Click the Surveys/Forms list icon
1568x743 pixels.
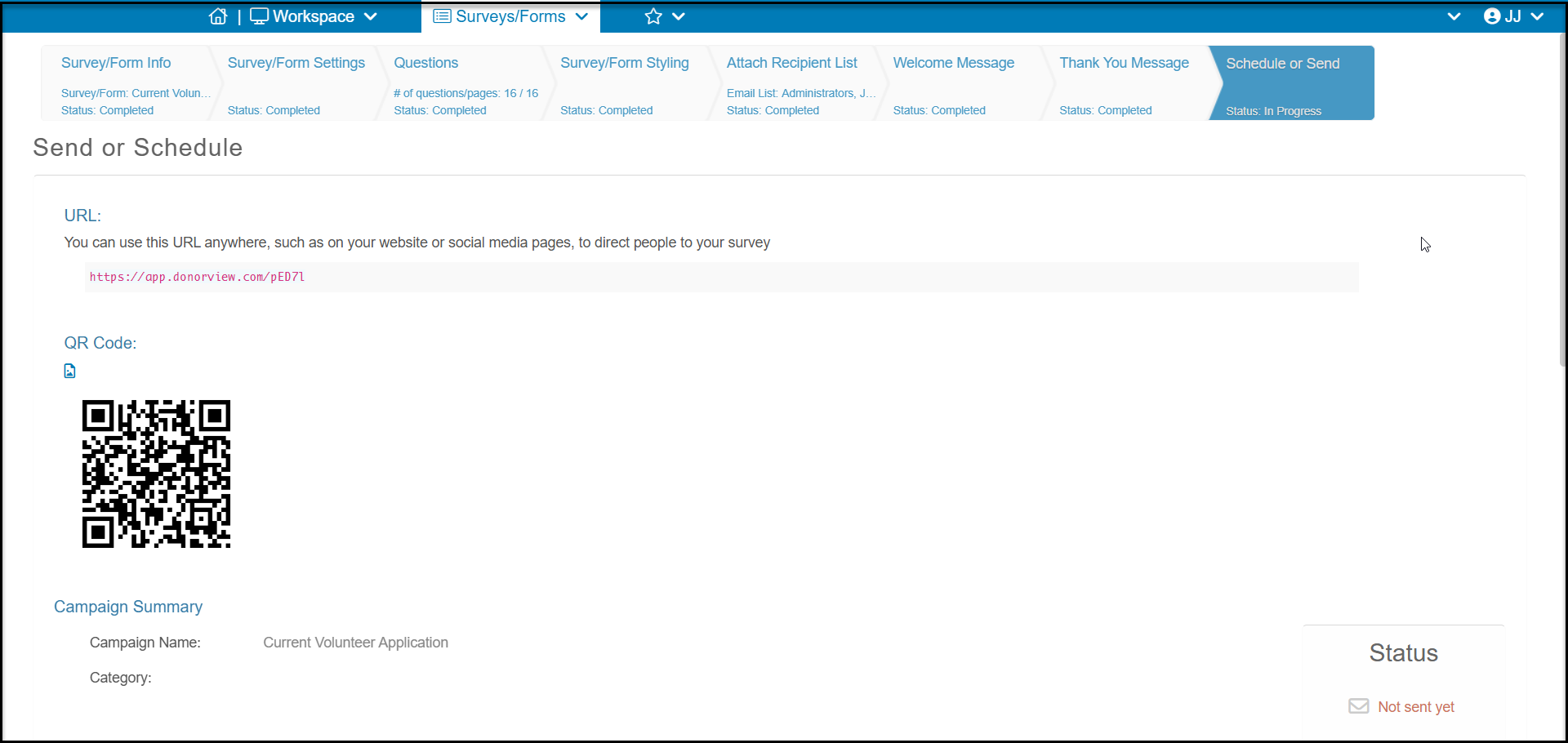[x=442, y=16]
